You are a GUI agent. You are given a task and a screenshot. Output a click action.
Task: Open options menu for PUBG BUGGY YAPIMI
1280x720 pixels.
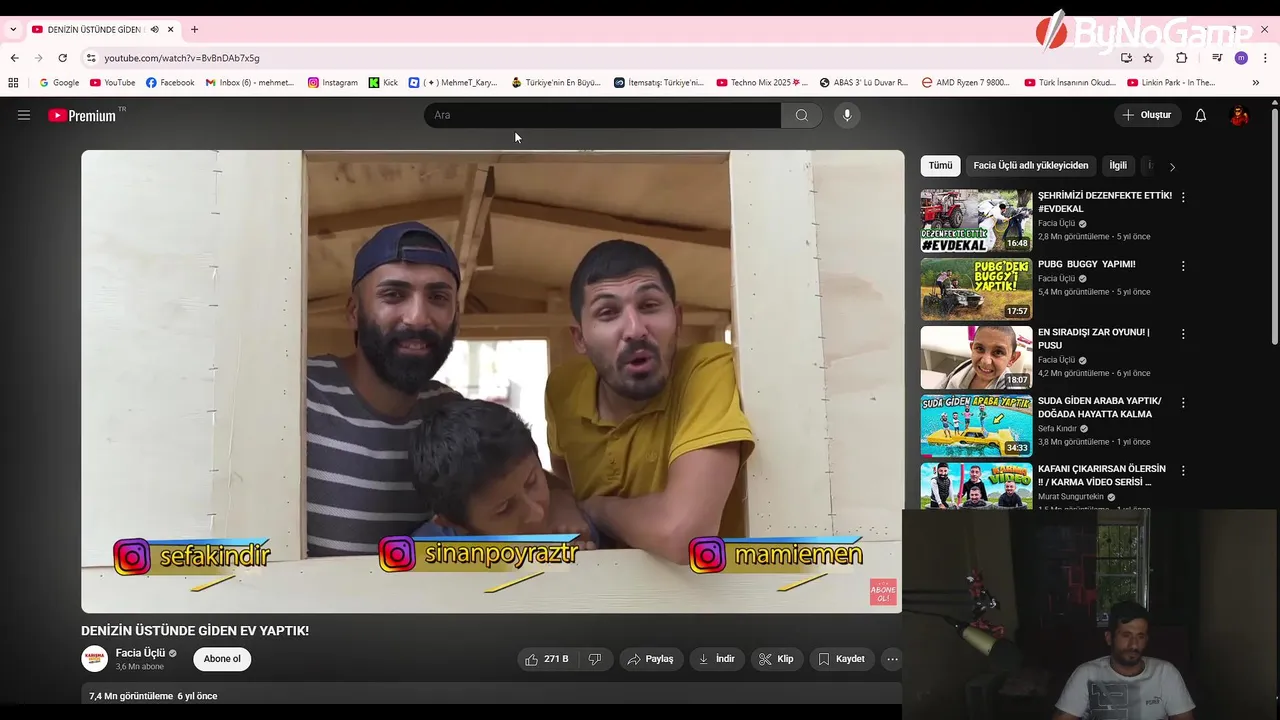(x=1183, y=266)
